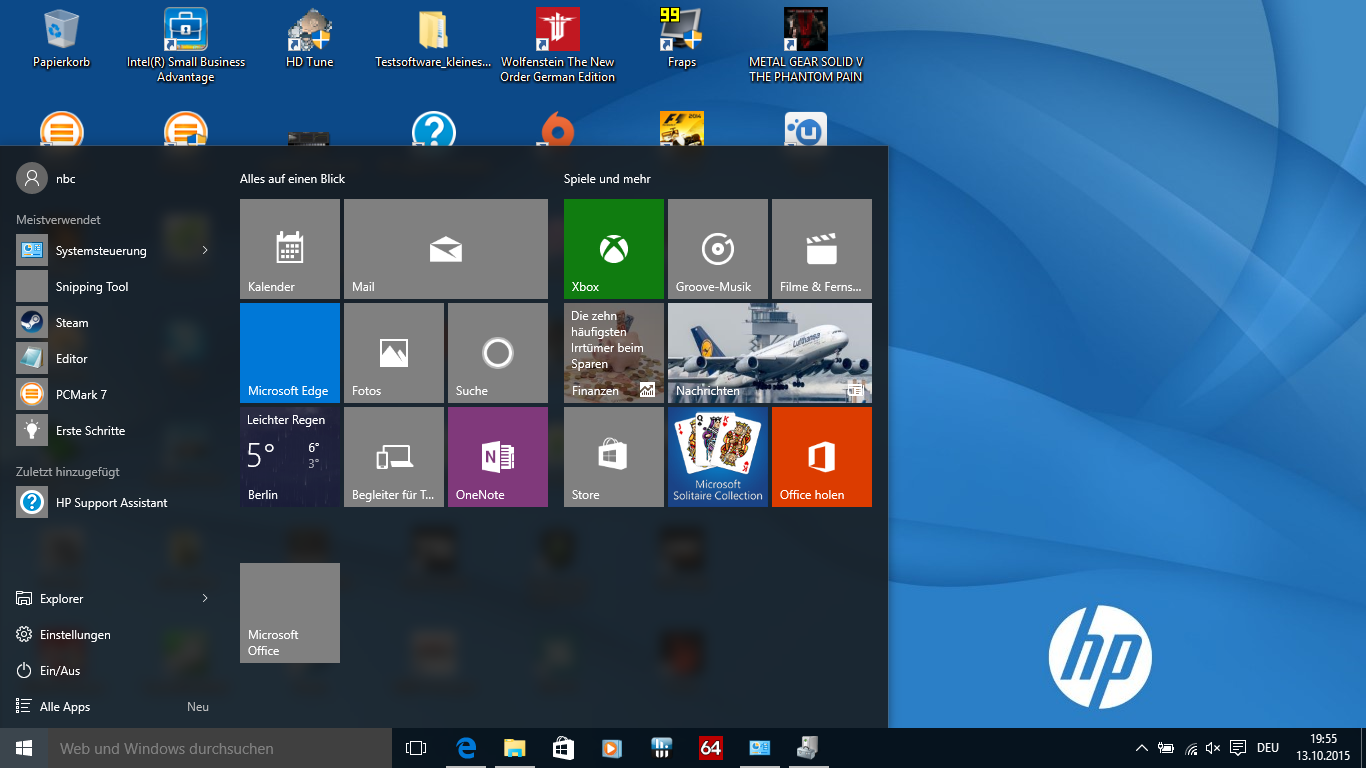Open the Filme & Fernsehen tile
The image size is (1366, 768).
(x=822, y=249)
